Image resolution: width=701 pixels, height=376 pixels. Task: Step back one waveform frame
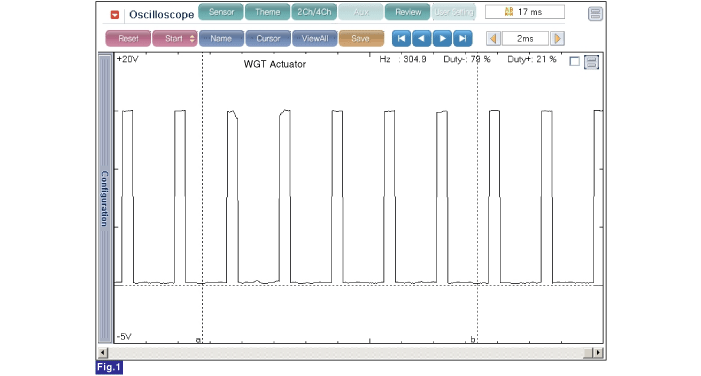422,38
